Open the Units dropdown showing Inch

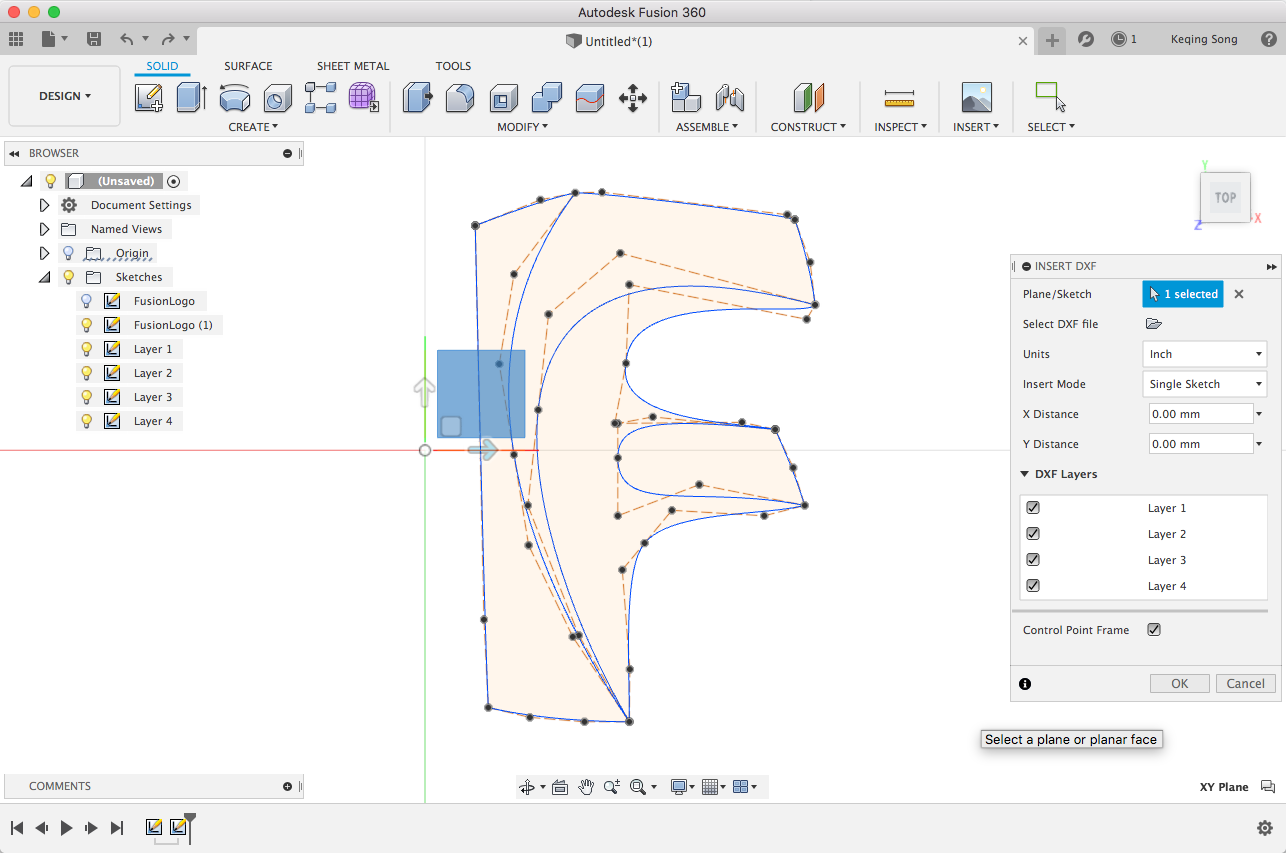pyautogui.click(x=1204, y=354)
